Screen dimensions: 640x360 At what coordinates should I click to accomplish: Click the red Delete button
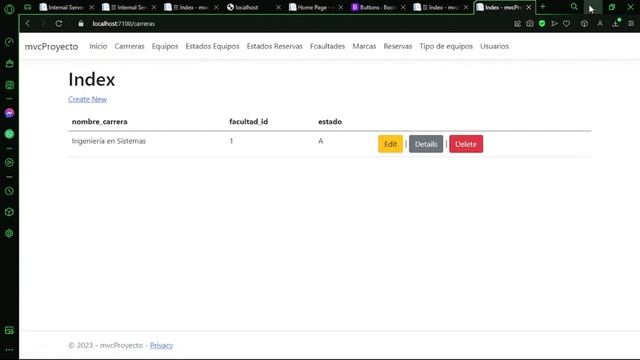[x=466, y=144]
